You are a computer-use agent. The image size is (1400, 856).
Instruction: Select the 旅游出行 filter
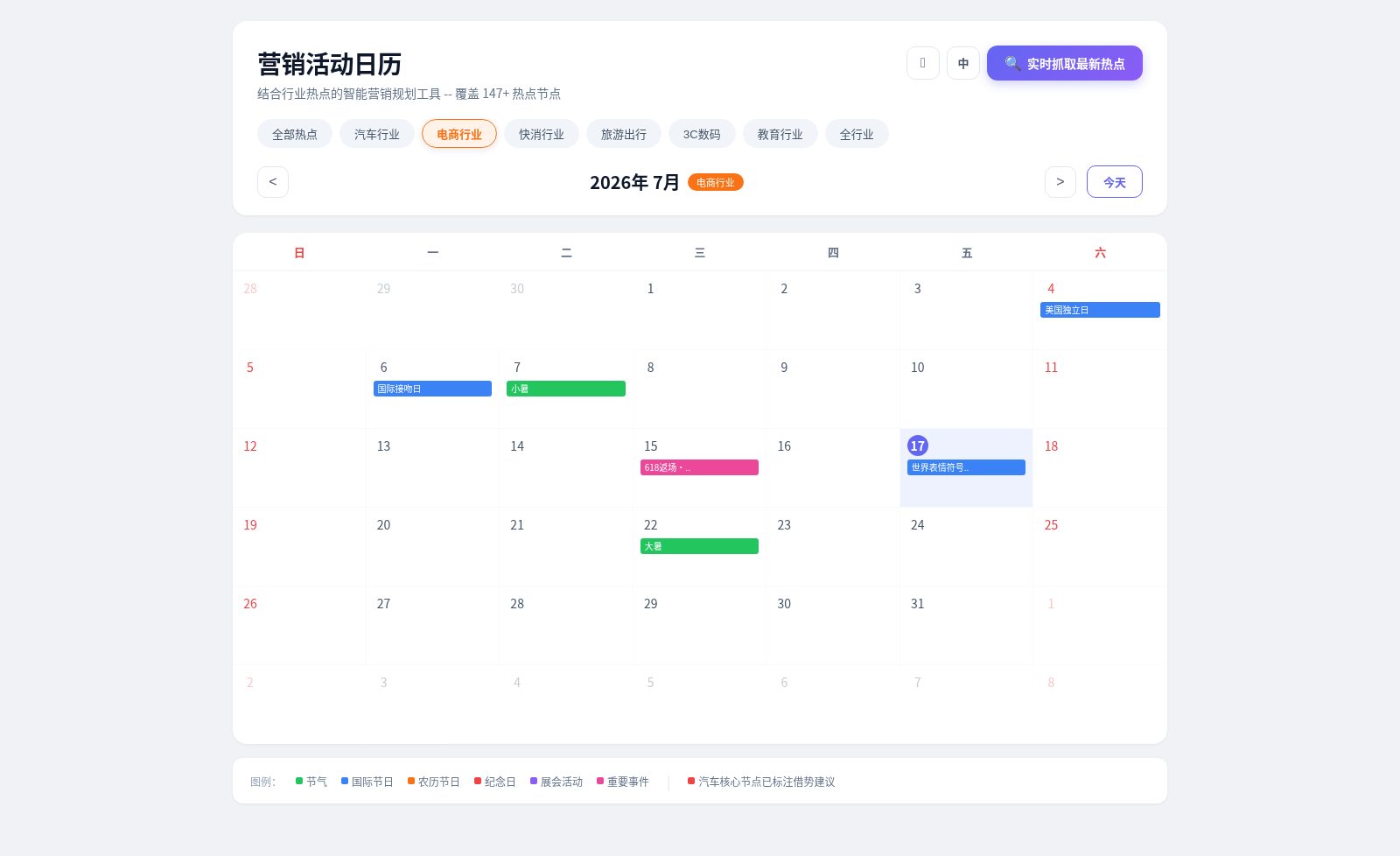624,134
